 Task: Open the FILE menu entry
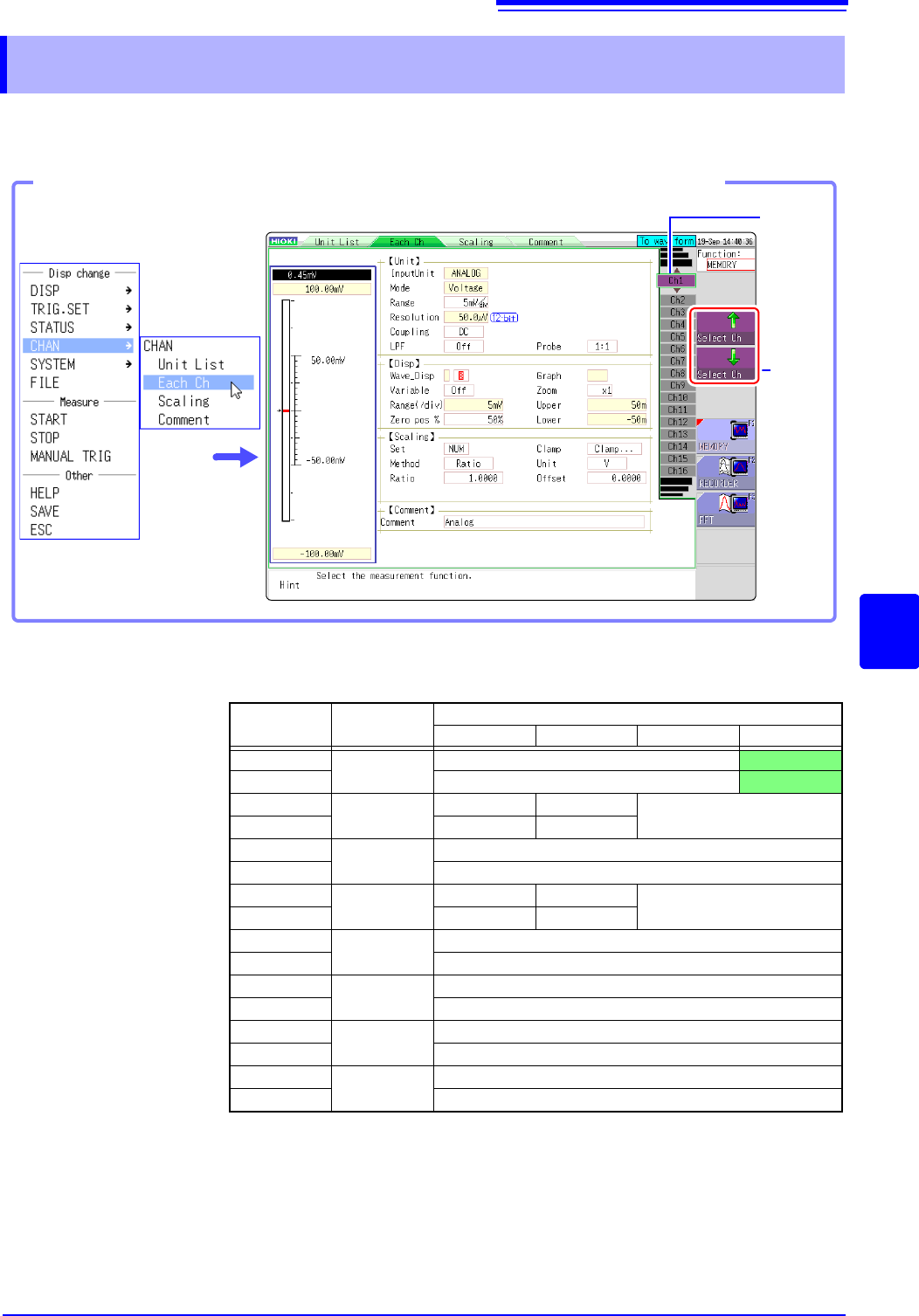coord(45,382)
